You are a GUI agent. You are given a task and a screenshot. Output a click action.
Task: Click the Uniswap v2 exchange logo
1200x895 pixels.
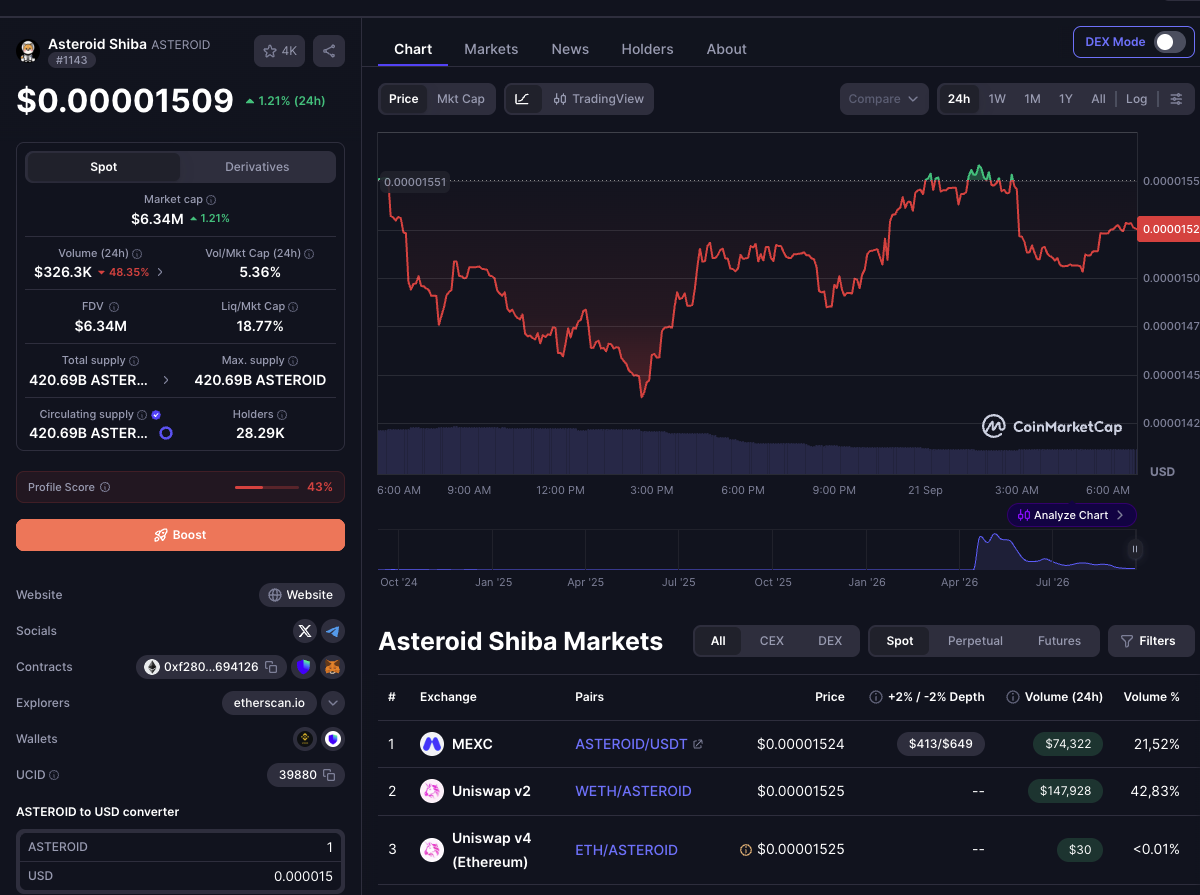[432, 791]
